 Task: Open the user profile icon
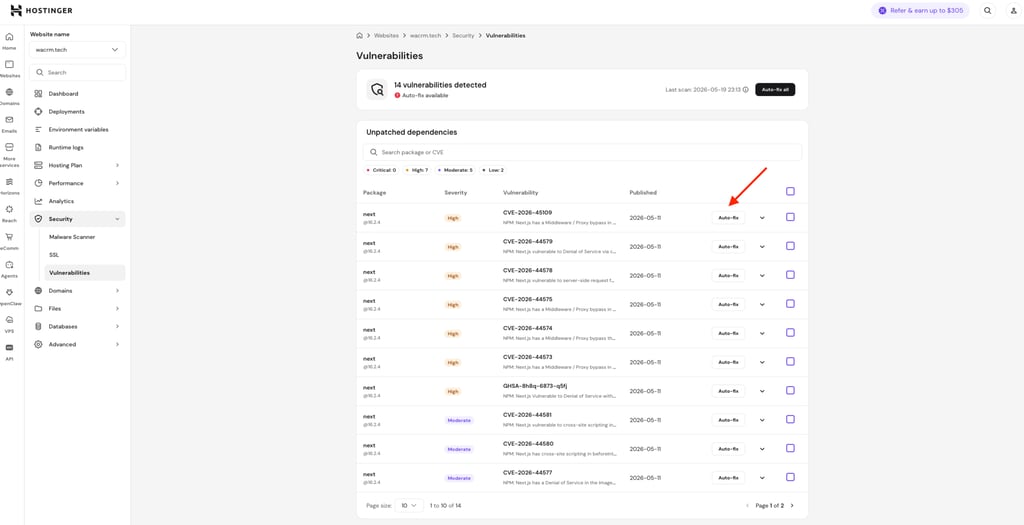click(x=1014, y=10)
